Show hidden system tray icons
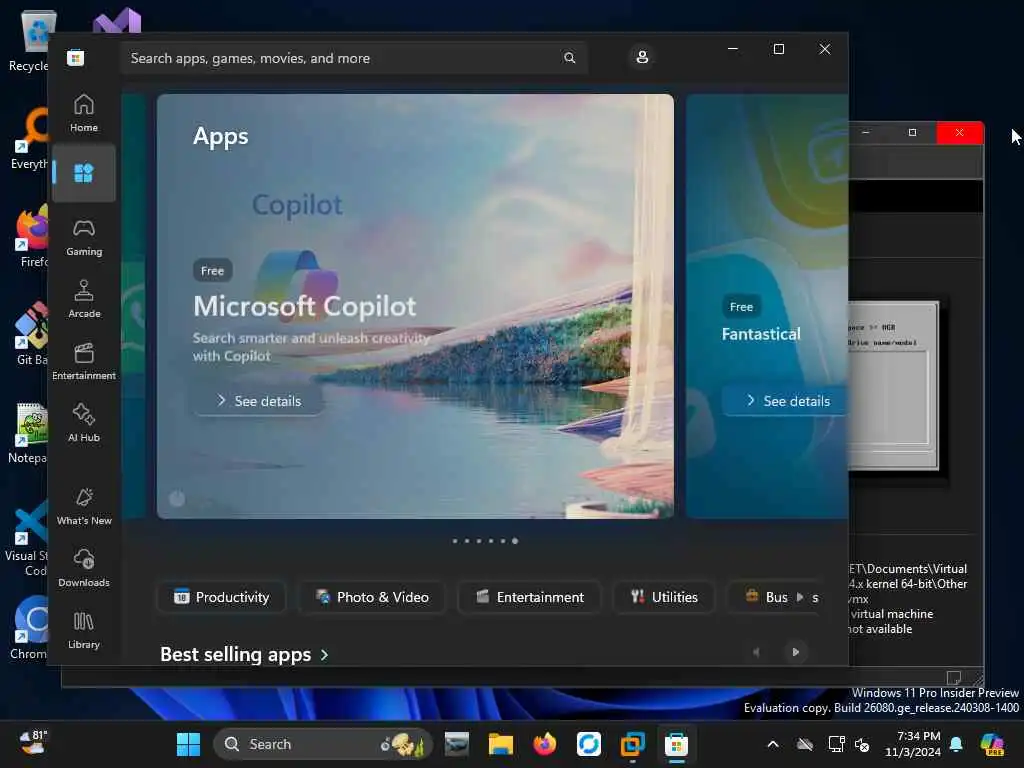The width and height of the screenshot is (1024, 768). coord(773,744)
